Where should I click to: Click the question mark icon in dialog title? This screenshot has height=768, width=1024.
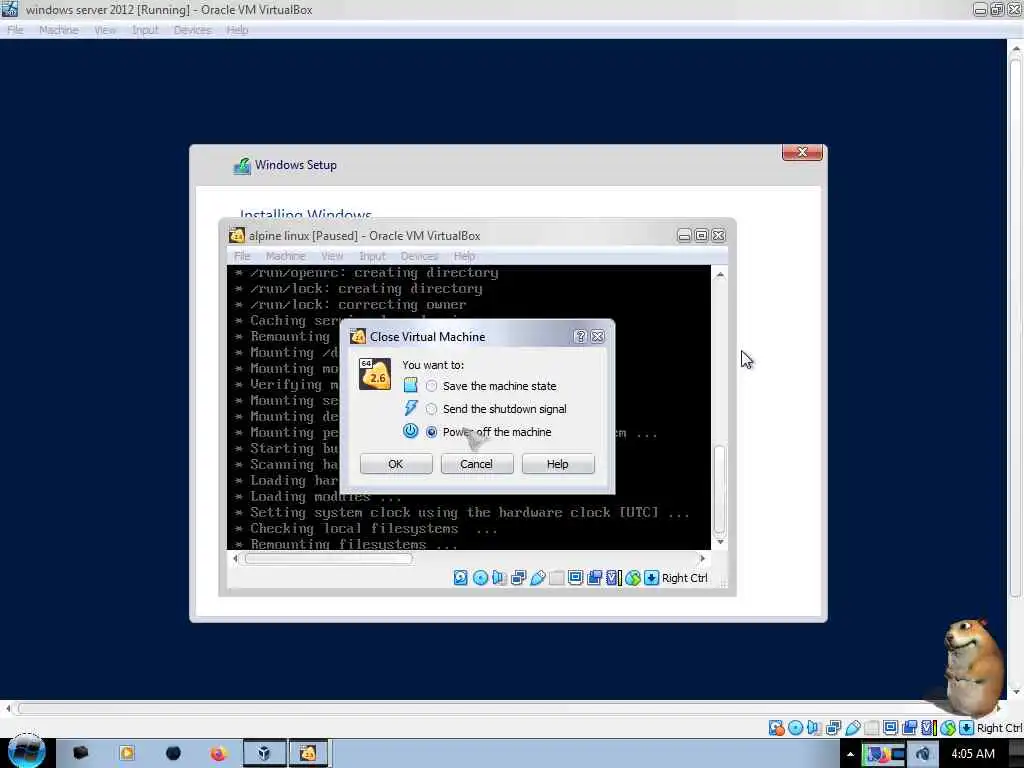(580, 336)
